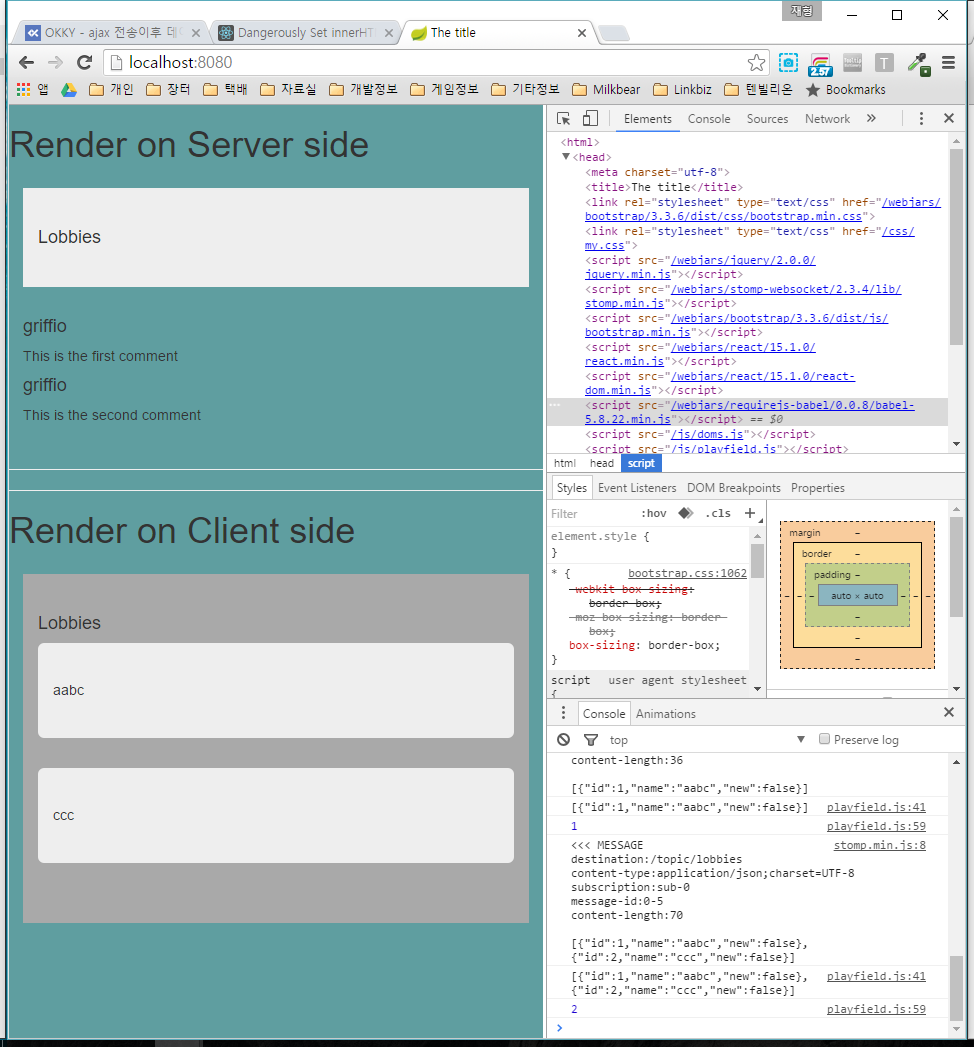
Task: Open the Sources tab
Action: pos(767,119)
